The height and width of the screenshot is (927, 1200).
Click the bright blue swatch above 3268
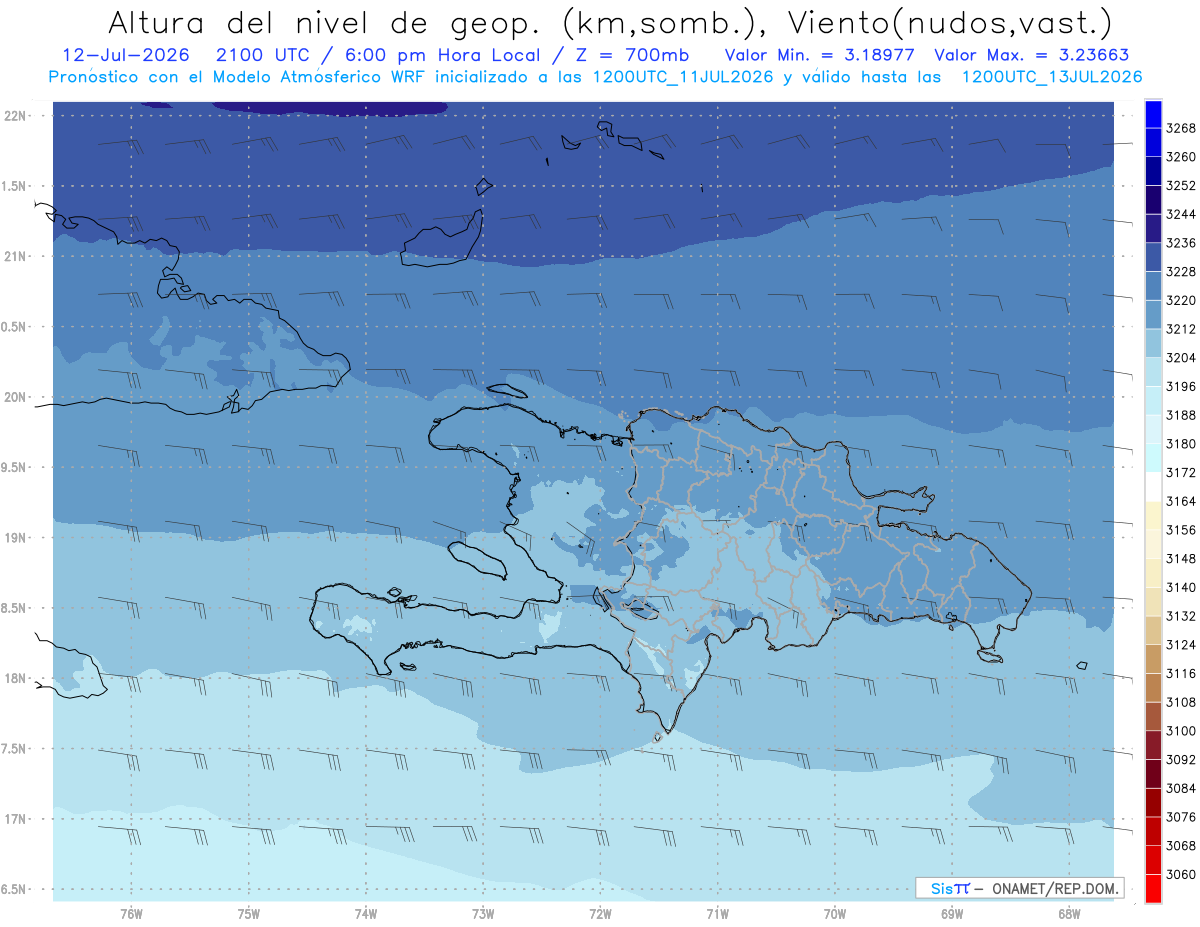point(1153,114)
